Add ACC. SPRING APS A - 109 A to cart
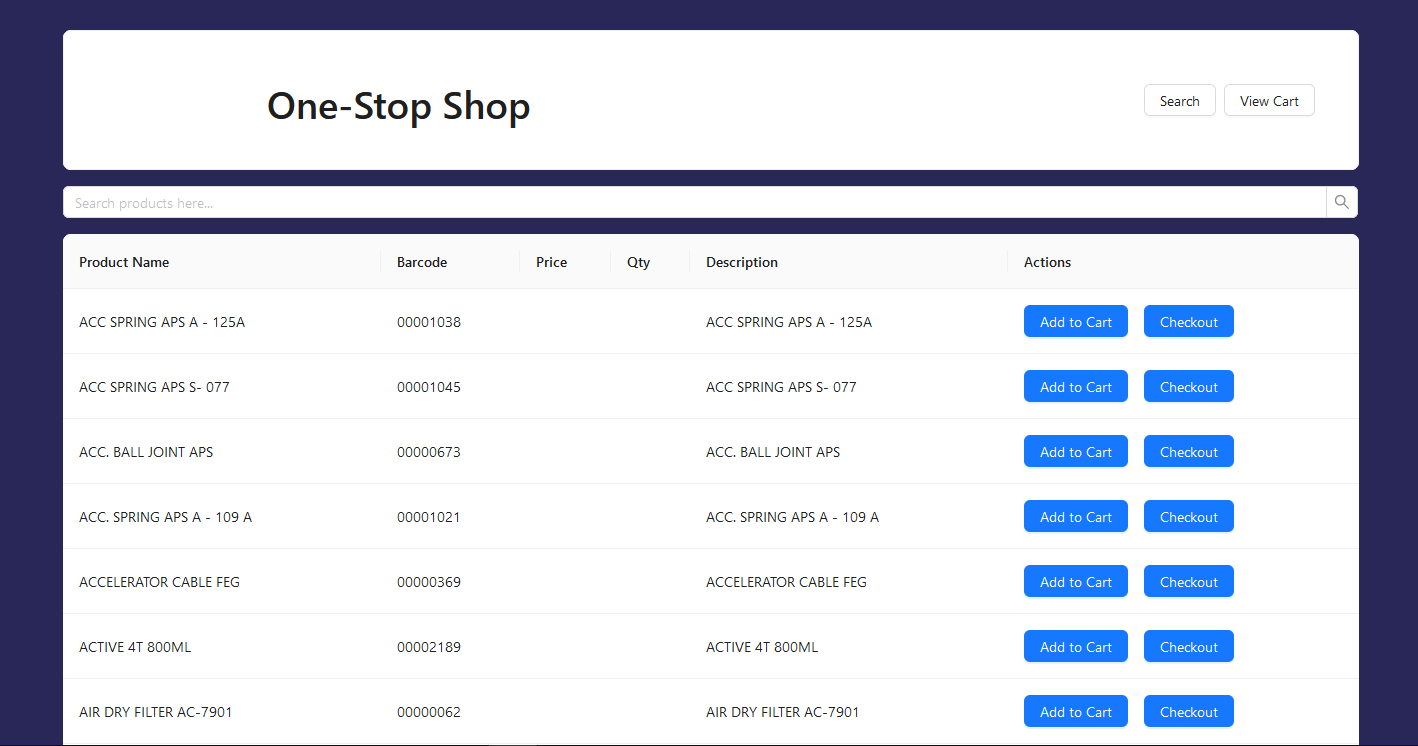 (1075, 517)
